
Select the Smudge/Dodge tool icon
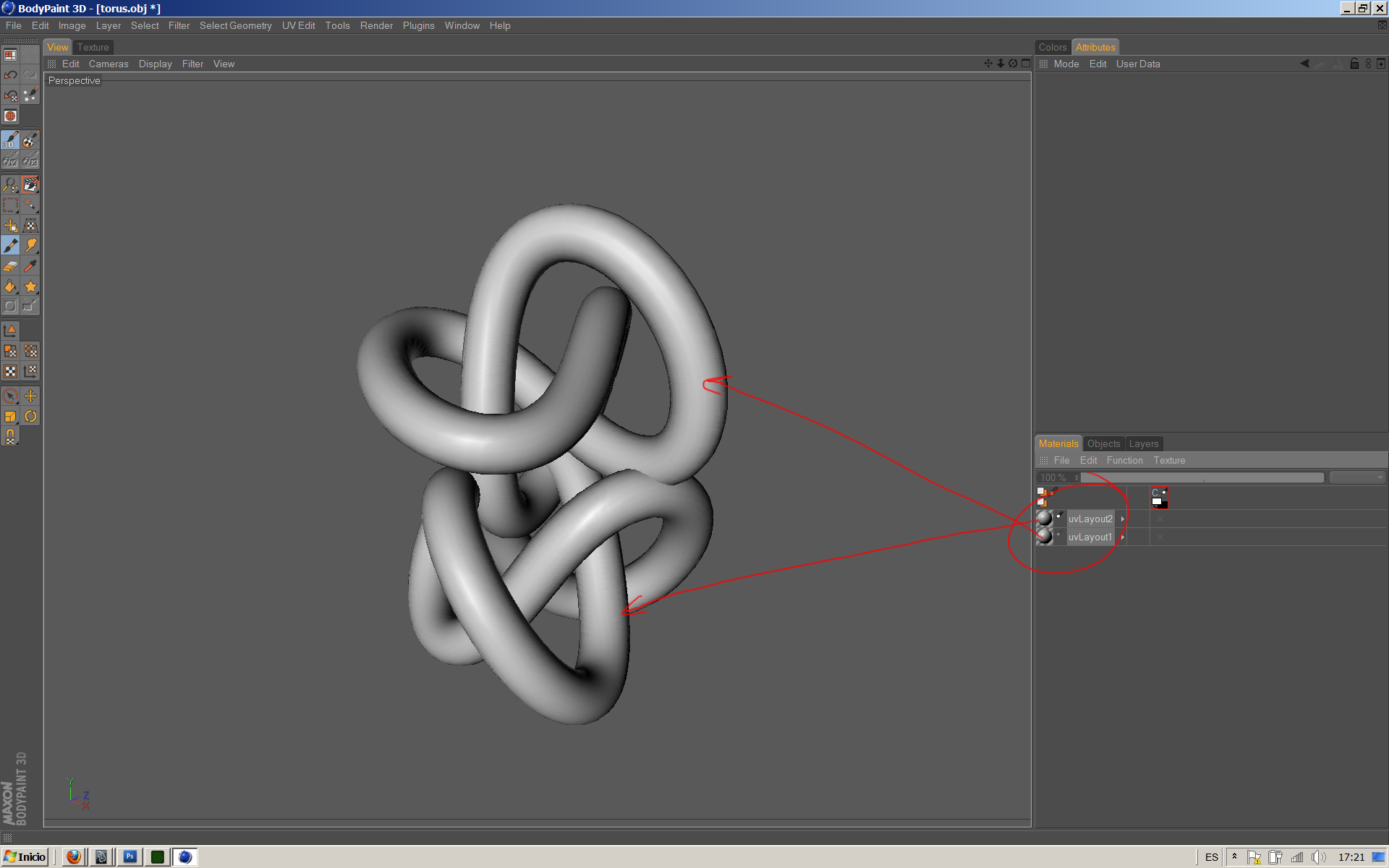coord(30,246)
